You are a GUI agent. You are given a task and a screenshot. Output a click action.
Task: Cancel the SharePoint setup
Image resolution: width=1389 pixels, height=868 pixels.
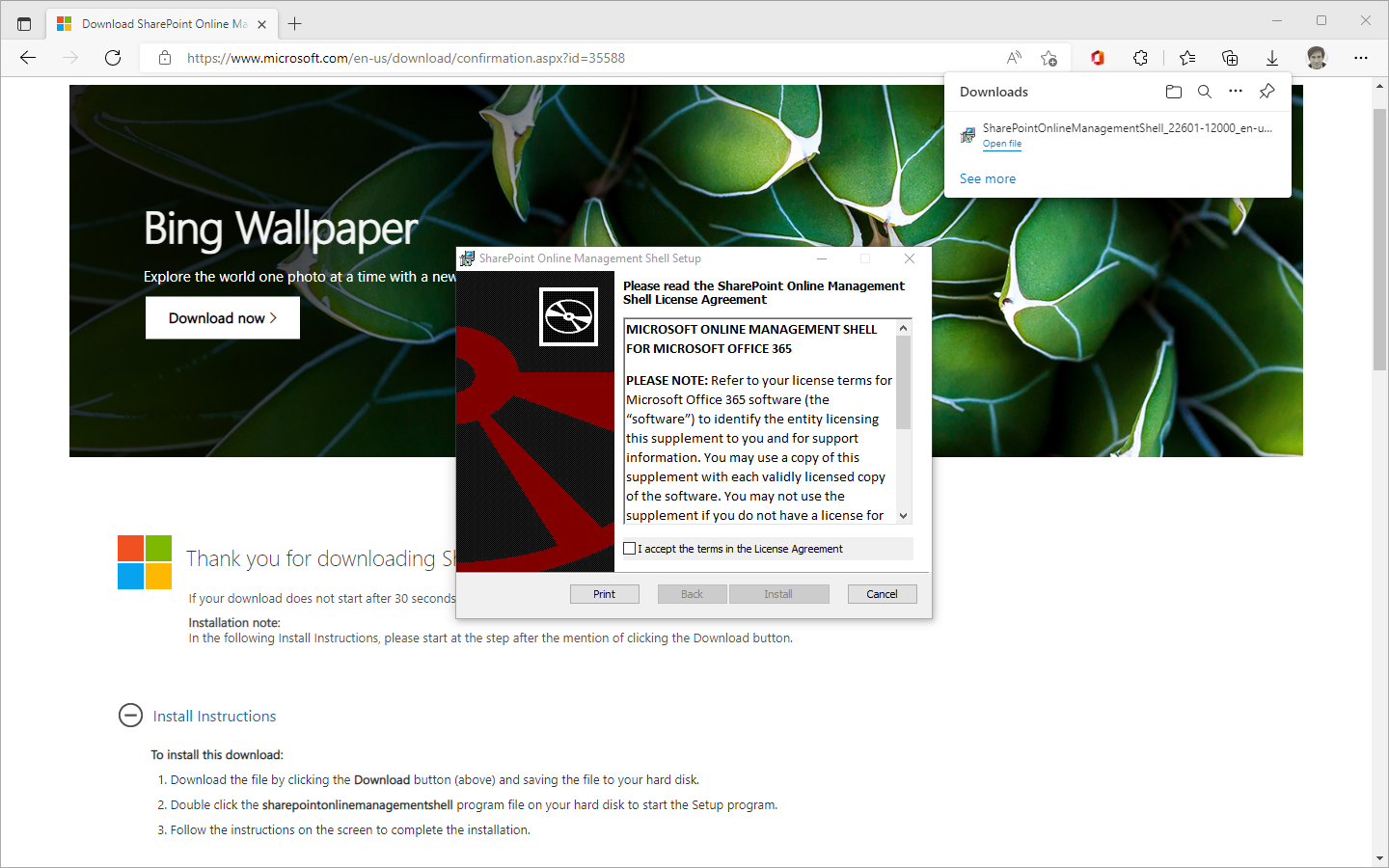coord(882,594)
